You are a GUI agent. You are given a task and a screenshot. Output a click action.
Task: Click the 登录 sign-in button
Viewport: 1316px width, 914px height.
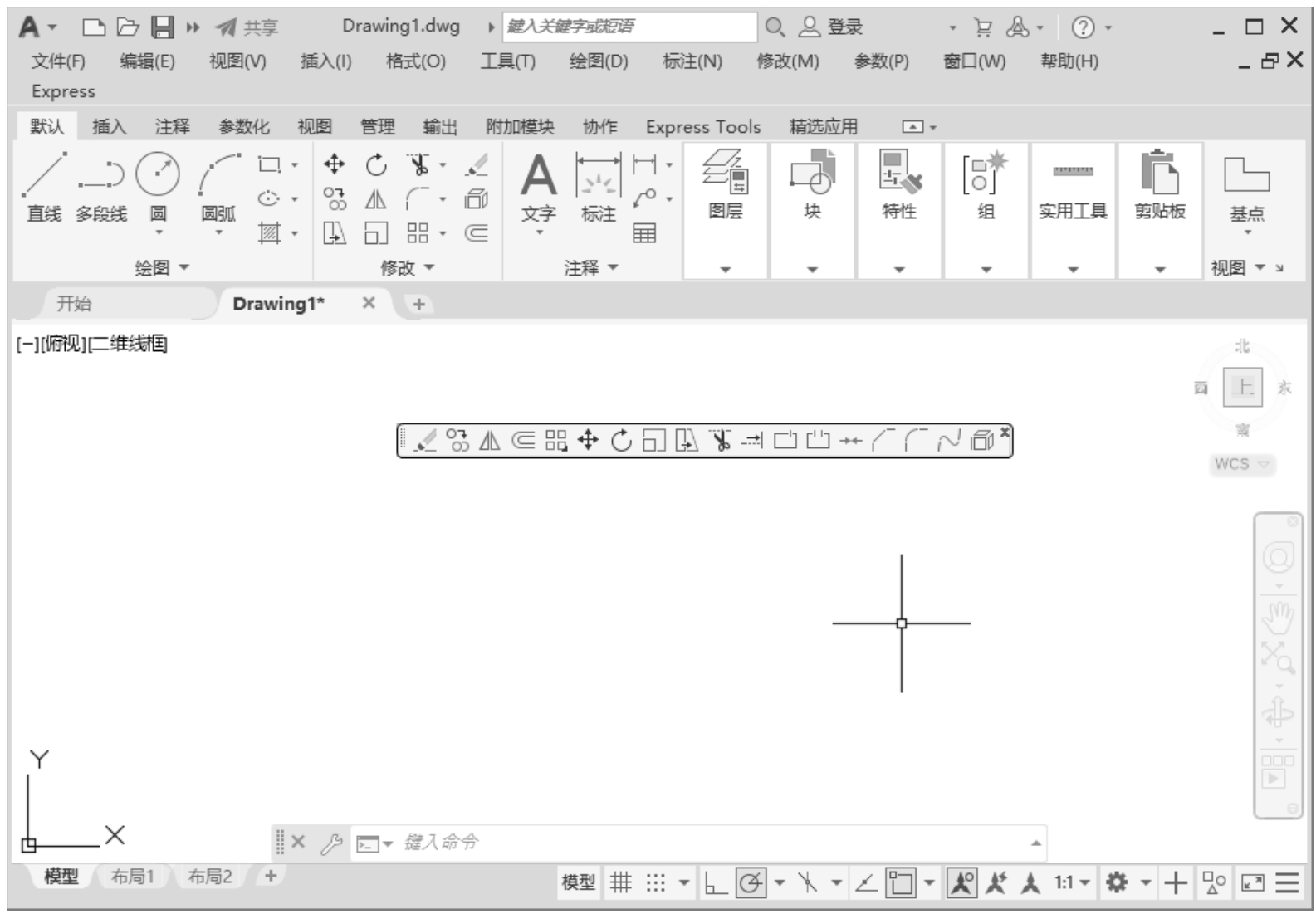click(832, 27)
